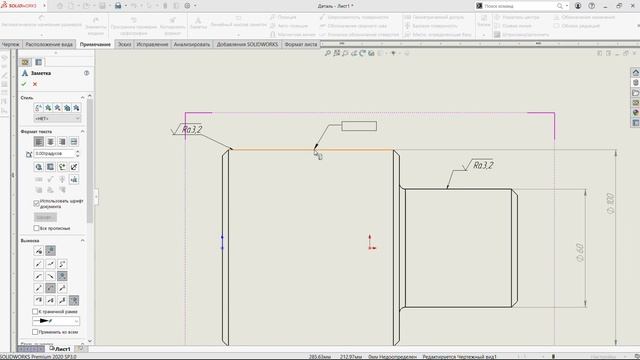Switch to the Формат листа tab
Image resolution: width=640 pixels, height=360 pixels.
pyautogui.click(x=301, y=44)
